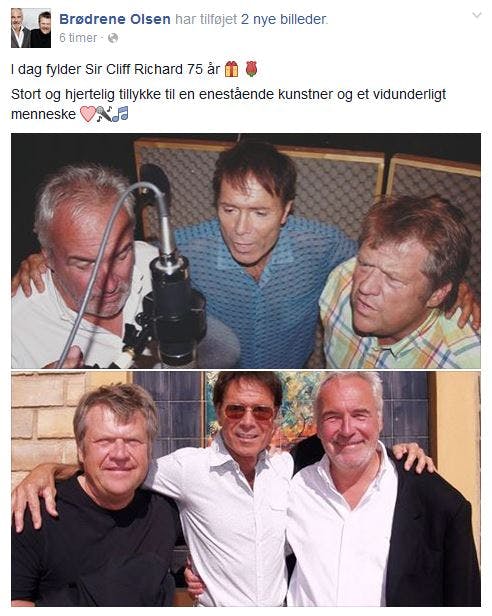Open the top recording studio photo
This screenshot has height=616, width=492.
(246, 251)
